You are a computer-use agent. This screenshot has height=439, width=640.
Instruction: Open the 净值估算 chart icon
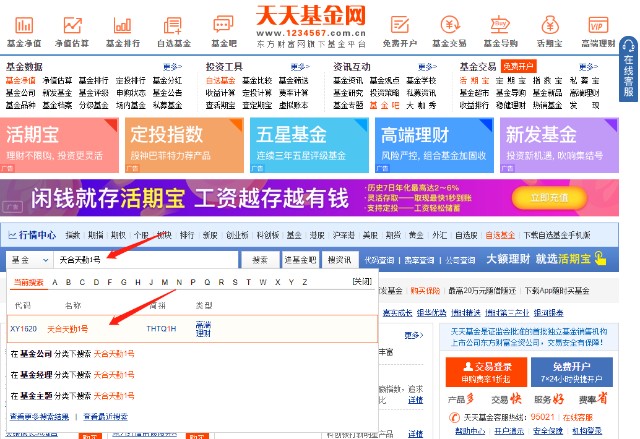tap(73, 25)
